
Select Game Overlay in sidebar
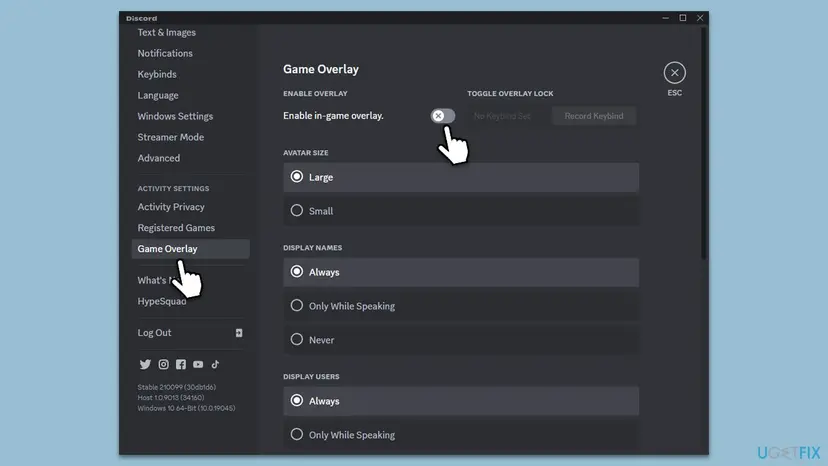(x=190, y=249)
